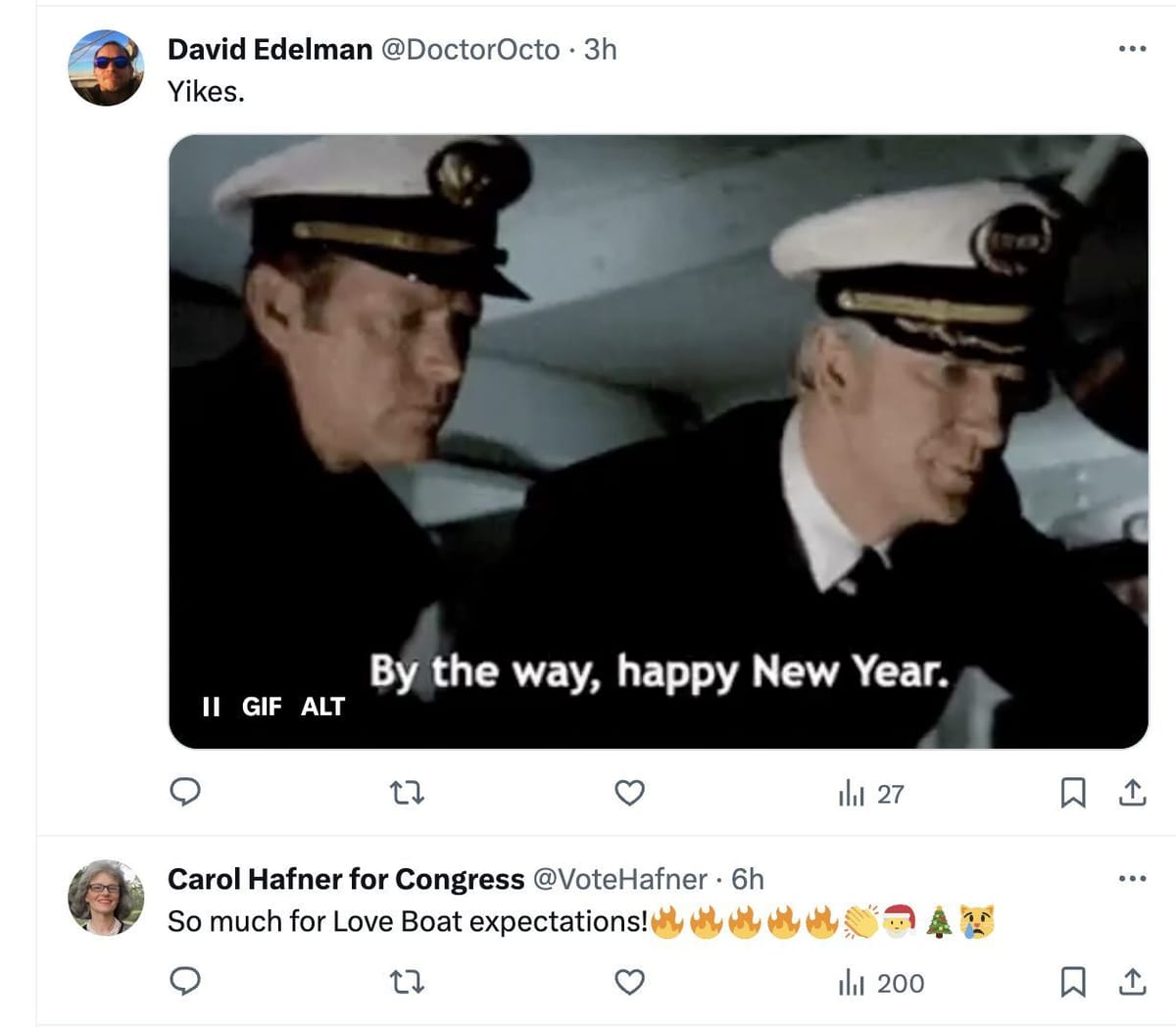Open more options on David Edelman's tweet

(1132, 48)
